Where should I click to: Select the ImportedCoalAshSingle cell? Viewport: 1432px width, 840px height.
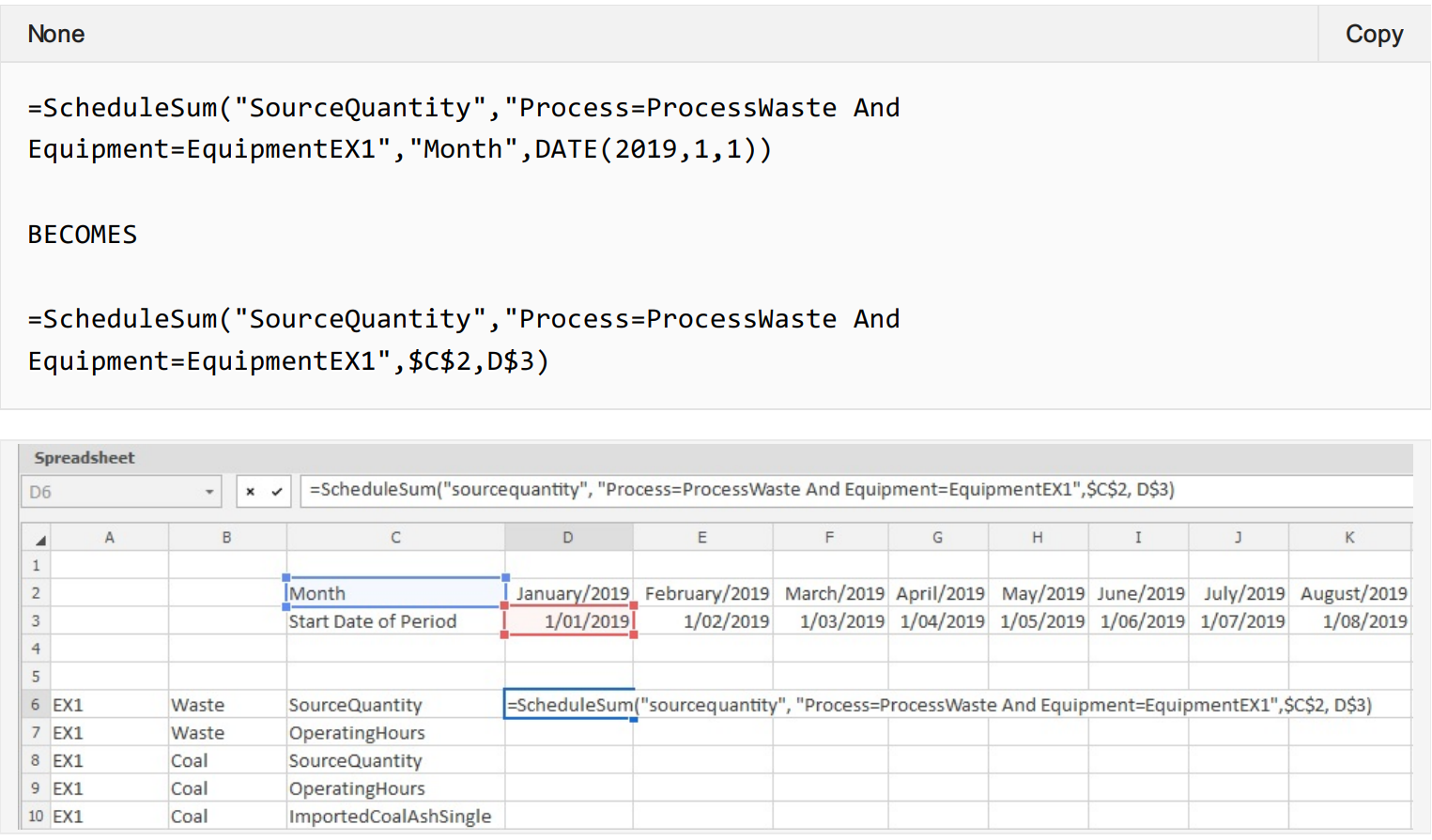394,817
